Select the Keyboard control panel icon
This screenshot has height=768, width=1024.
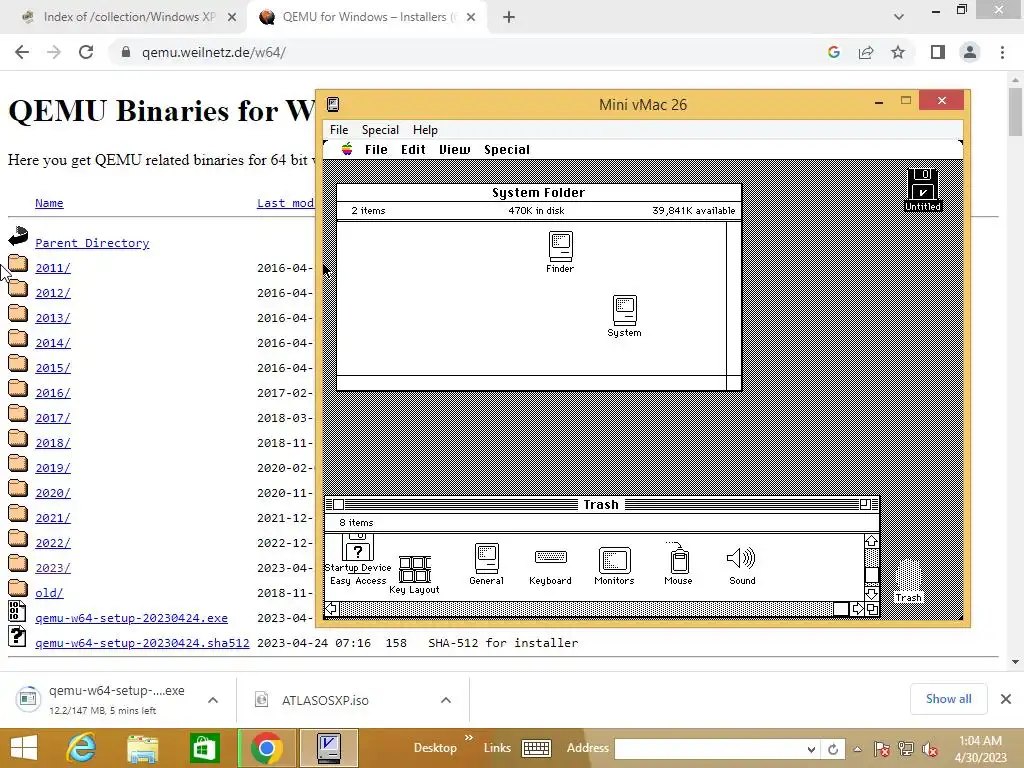(551, 557)
